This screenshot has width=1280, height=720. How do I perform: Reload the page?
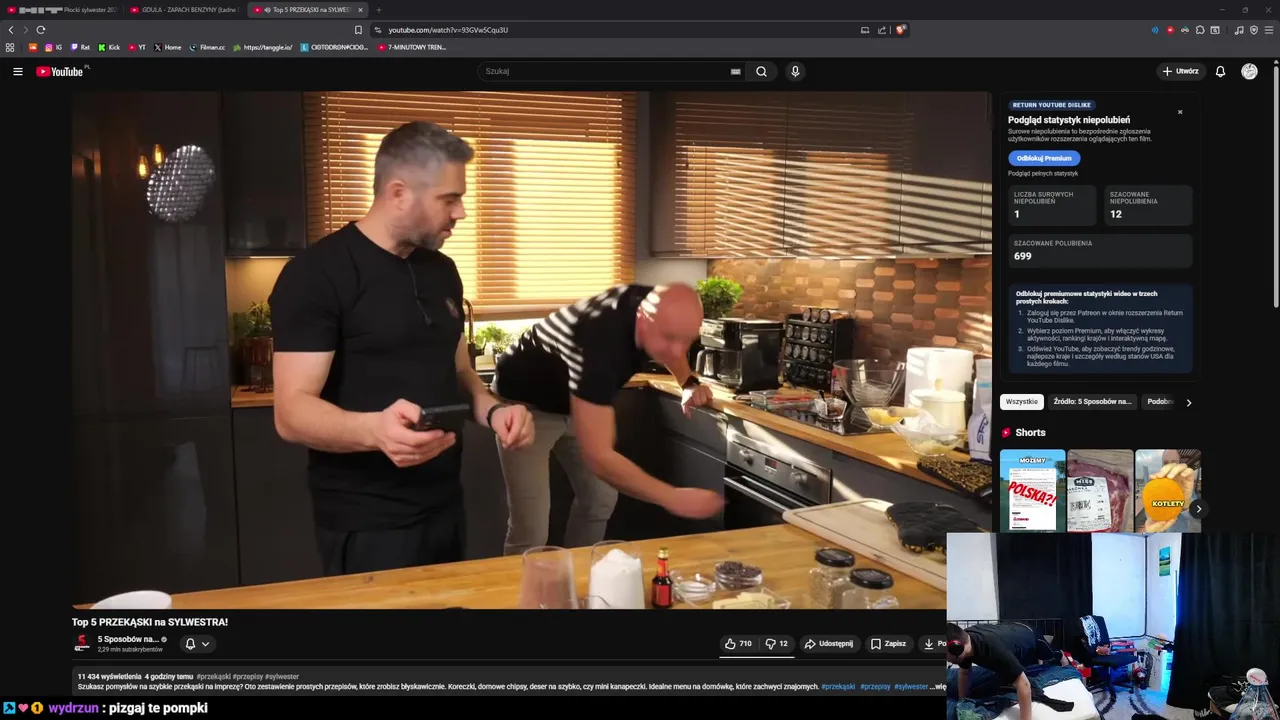[x=41, y=30]
